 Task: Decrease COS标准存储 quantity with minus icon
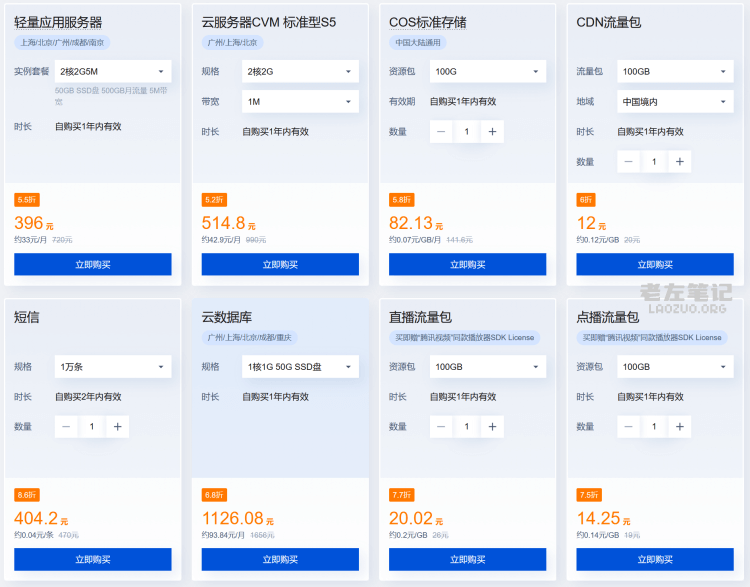coord(441,132)
